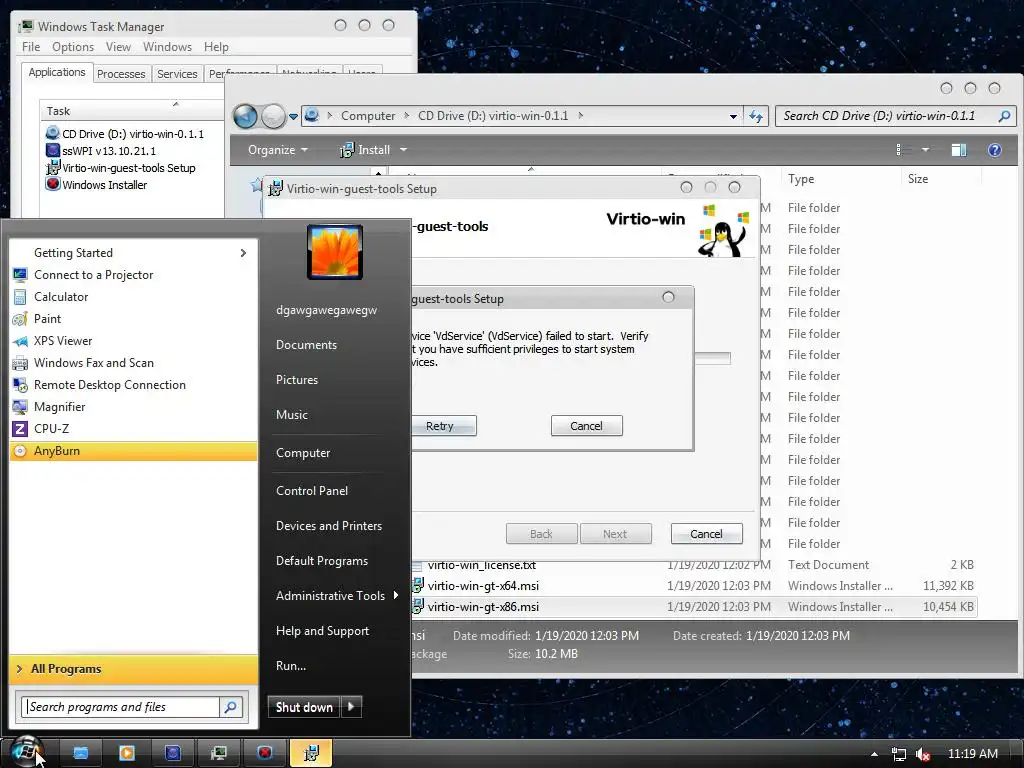Click the Start menu search magnifier
This screenshot has height=768, width=1024.
pos(231,707)
